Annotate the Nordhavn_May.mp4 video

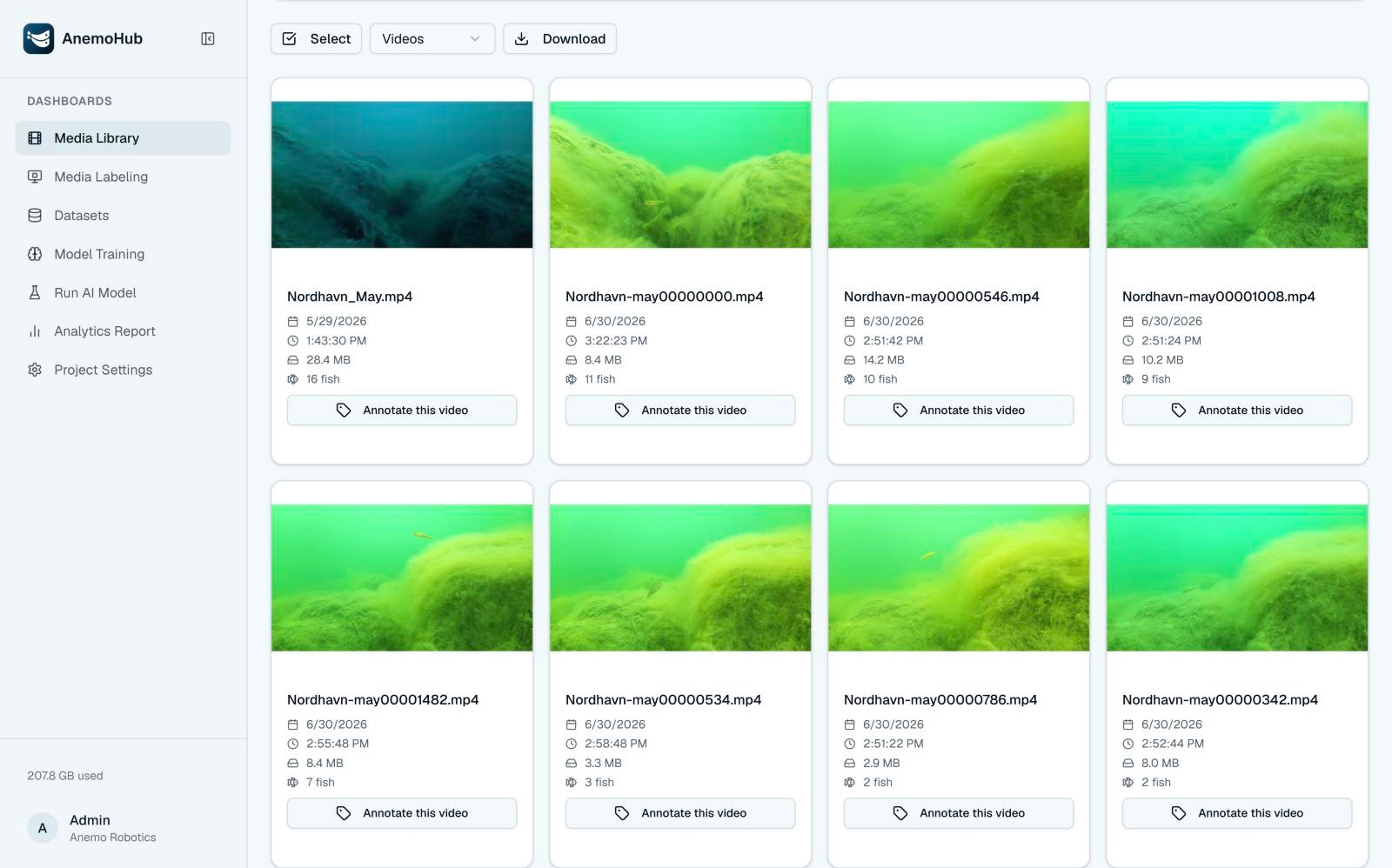tap(402, 411)
